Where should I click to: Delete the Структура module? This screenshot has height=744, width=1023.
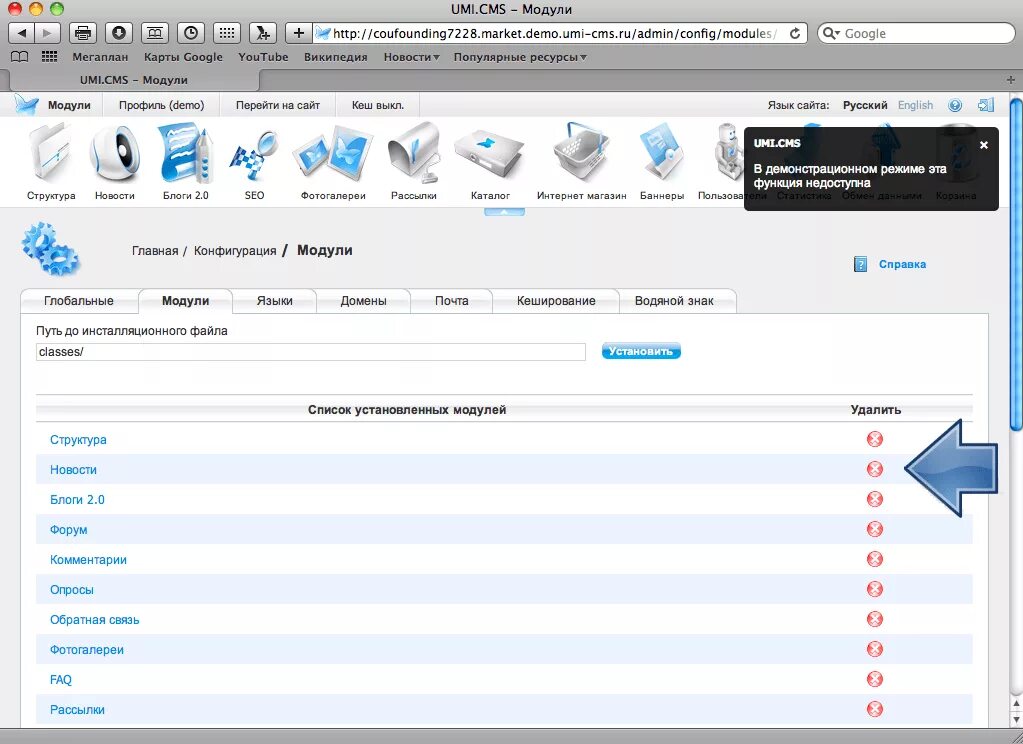pyautogui.click(x=875, y=439)
